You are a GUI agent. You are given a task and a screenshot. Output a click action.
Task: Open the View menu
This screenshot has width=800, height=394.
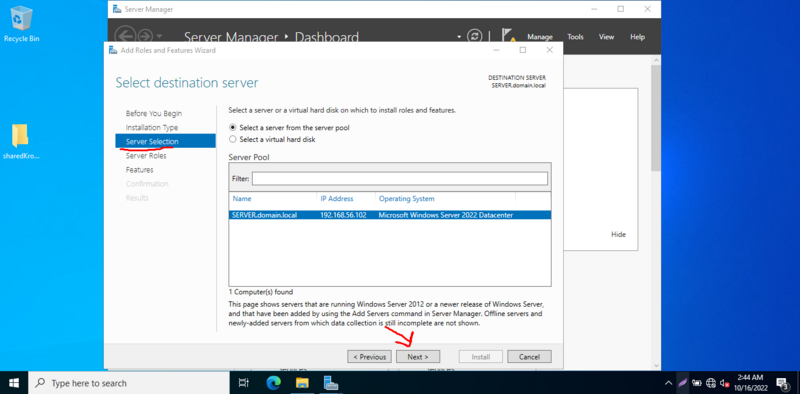pos(606,37)
